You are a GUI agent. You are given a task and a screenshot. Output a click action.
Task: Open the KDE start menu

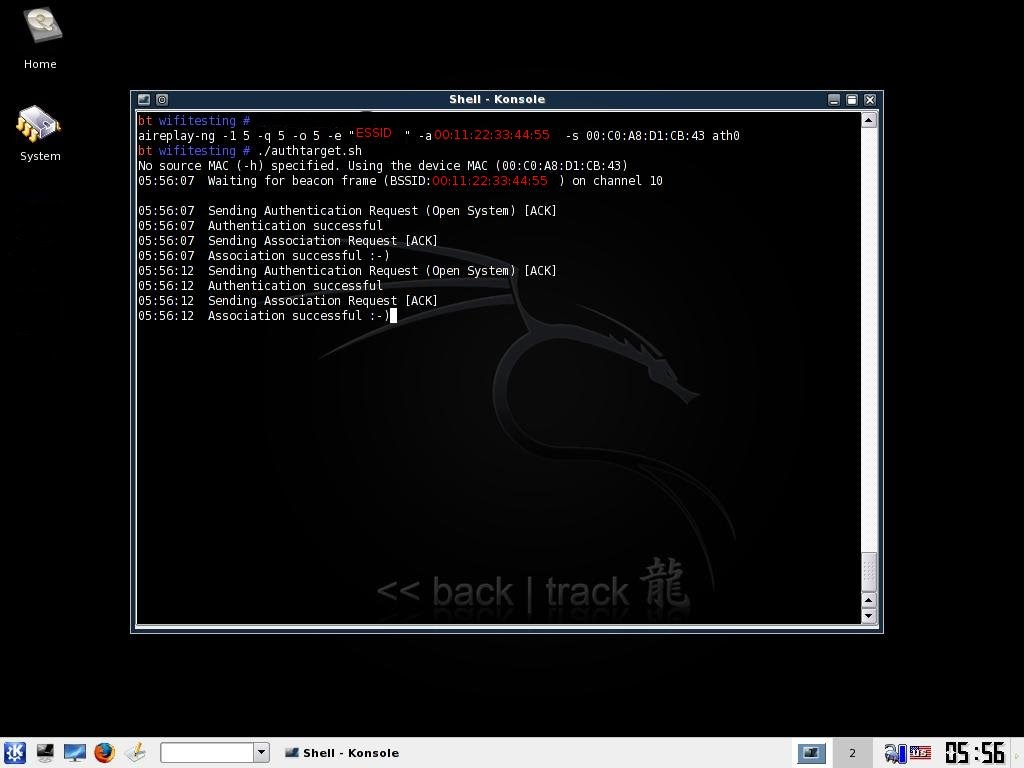(x=14, y=752)
